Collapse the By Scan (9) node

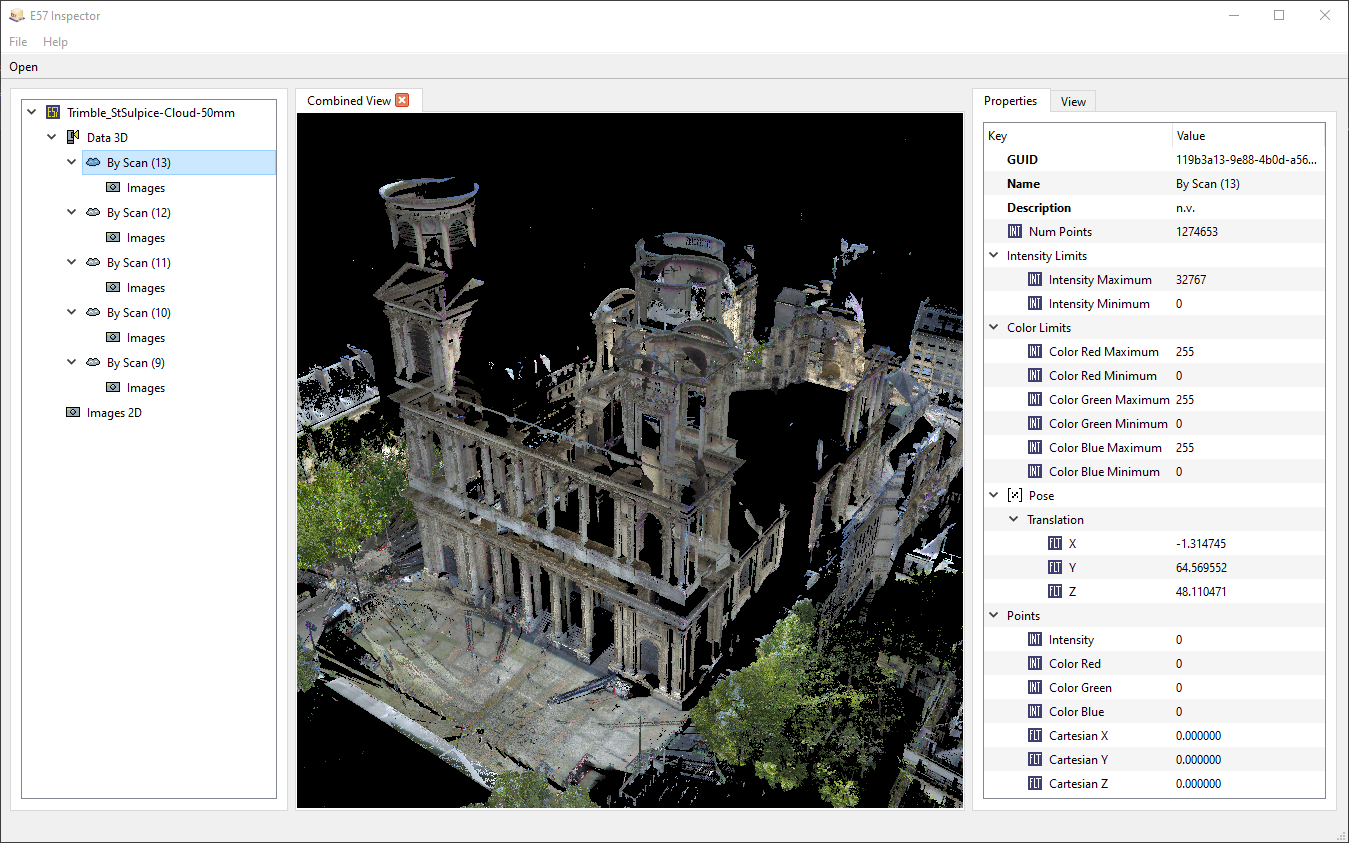(x=72, y=362)
